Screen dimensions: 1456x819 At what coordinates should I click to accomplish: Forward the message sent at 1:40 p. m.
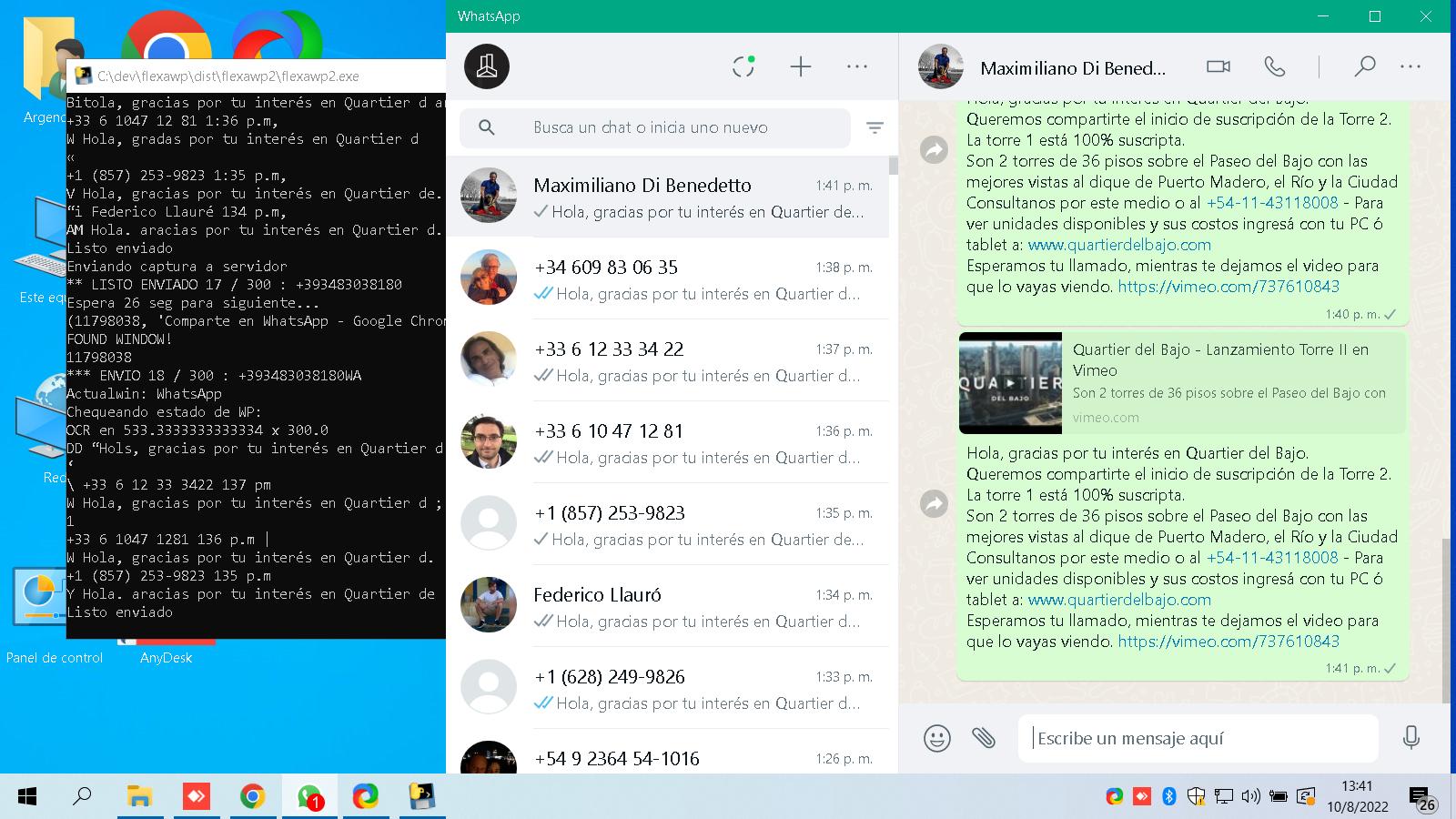[x=935, y=149]
